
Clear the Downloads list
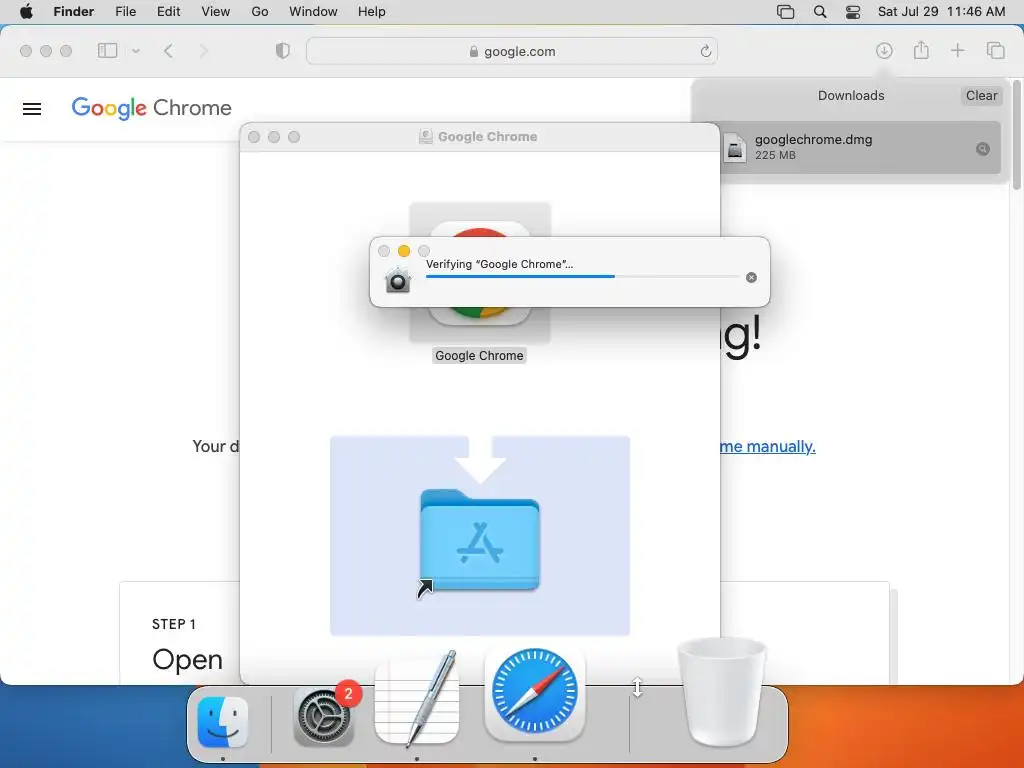(x=981, y=95)
